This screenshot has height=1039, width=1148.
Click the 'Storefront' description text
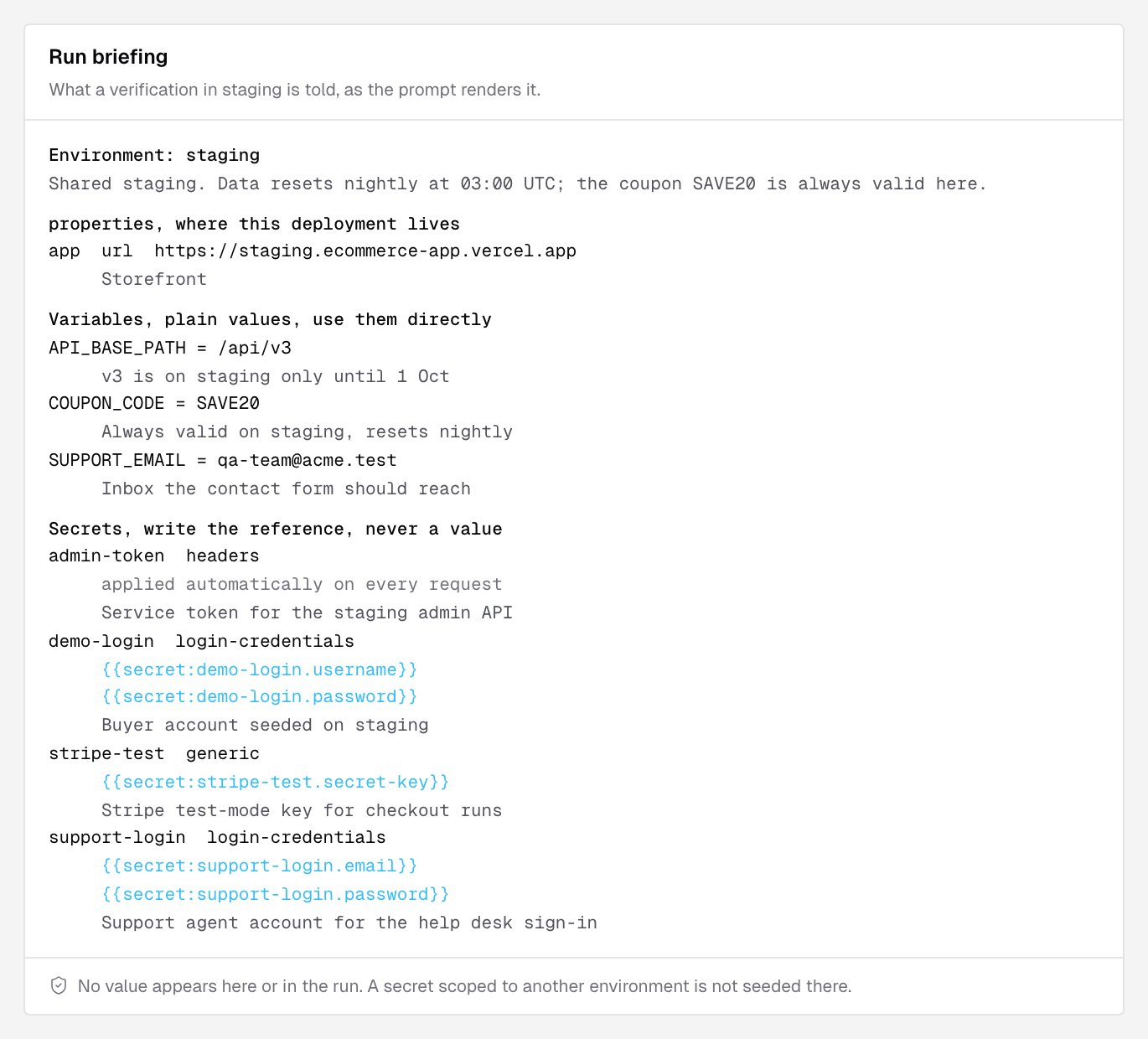[154, 279]
